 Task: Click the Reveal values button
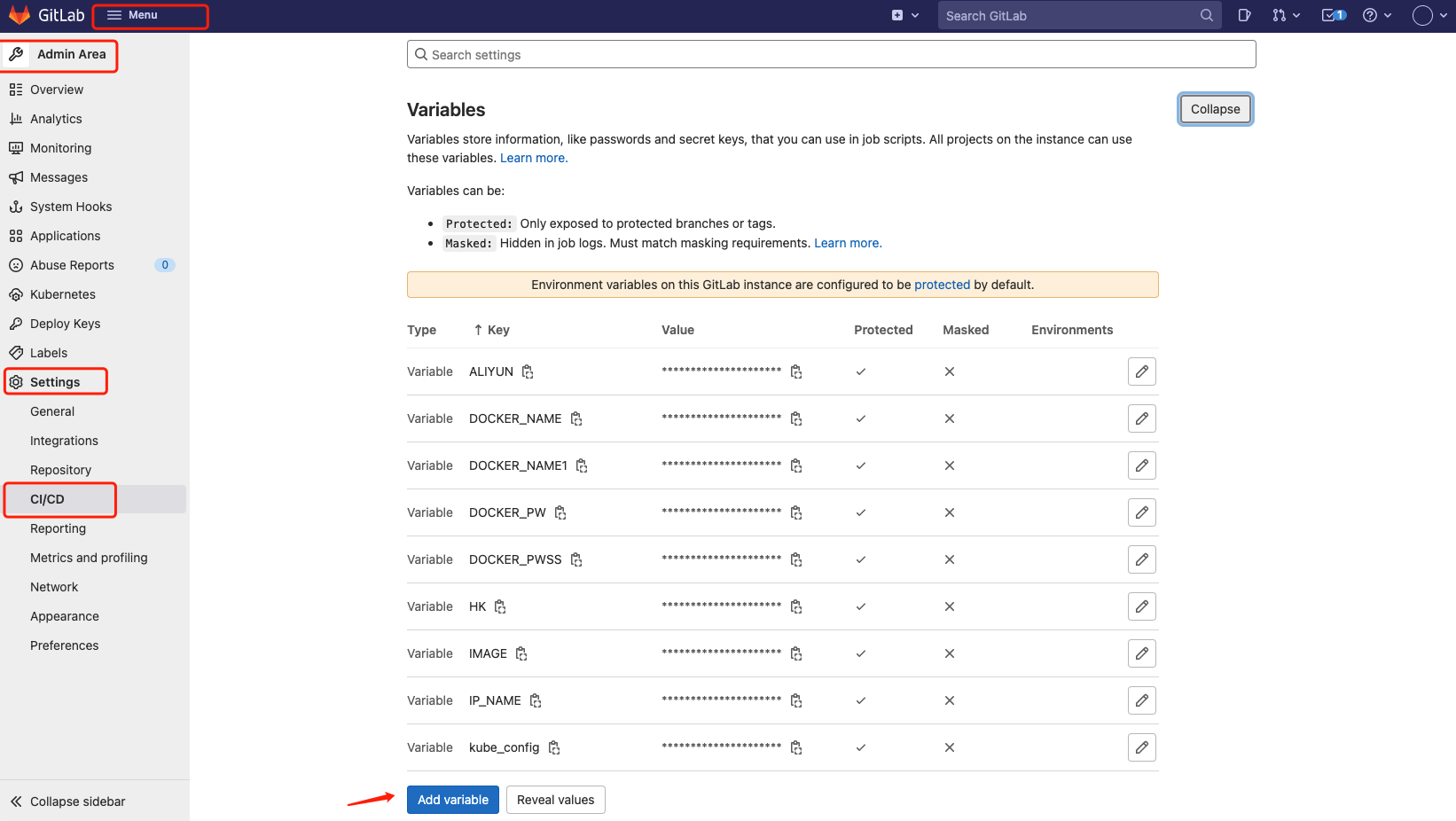pos(556,800)
